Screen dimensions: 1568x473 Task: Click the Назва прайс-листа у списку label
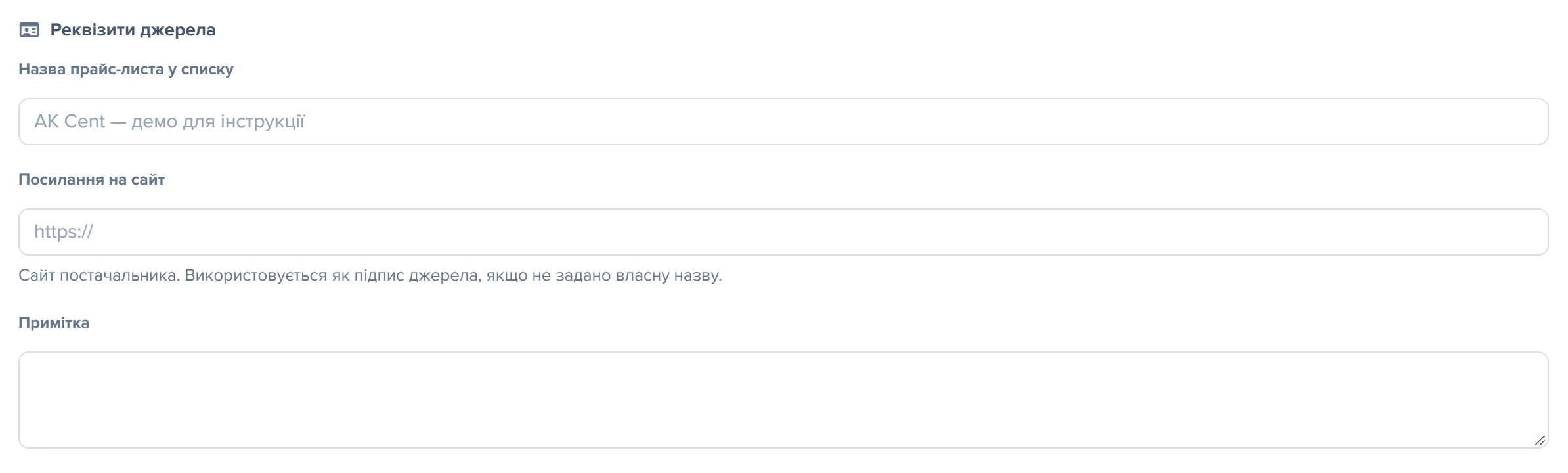point(126,69)
